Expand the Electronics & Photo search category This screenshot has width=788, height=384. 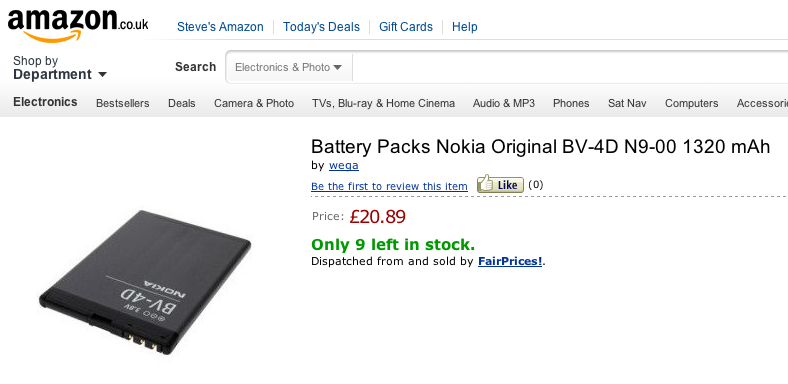click(x=288, y=67)
